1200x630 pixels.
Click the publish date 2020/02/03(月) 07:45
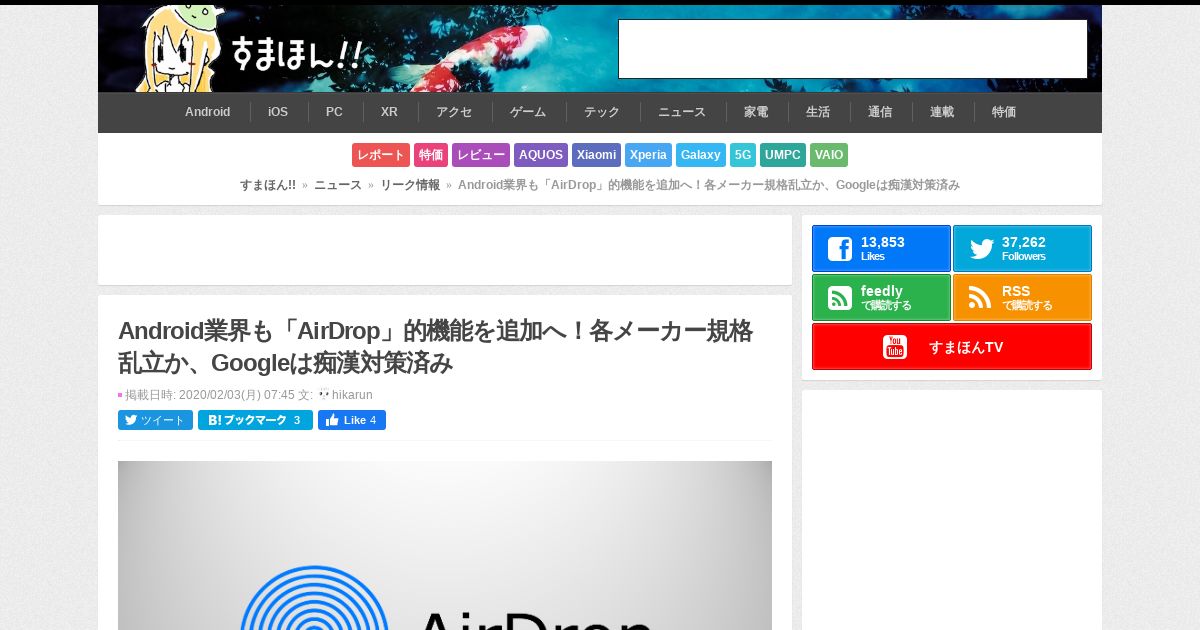click(237, 395)
